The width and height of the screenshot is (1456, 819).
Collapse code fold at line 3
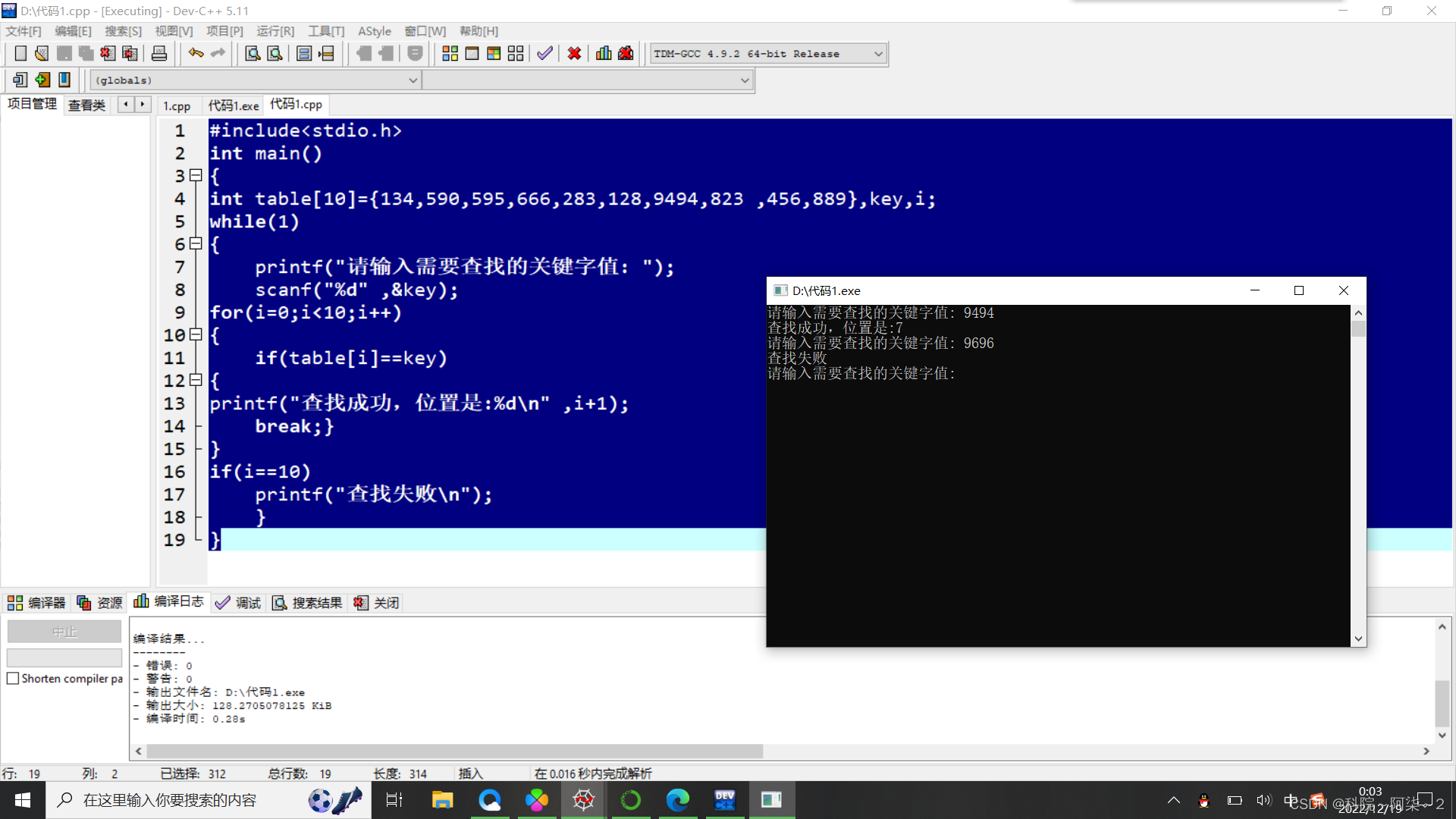(196, 175)
